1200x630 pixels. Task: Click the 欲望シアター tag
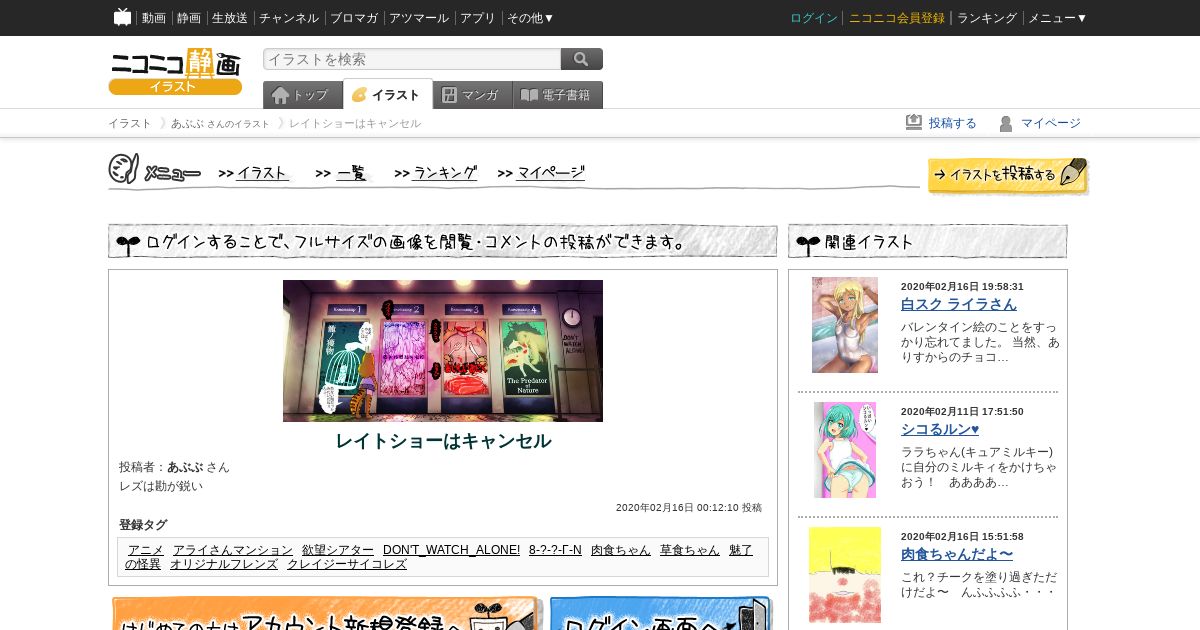point(338,550)
